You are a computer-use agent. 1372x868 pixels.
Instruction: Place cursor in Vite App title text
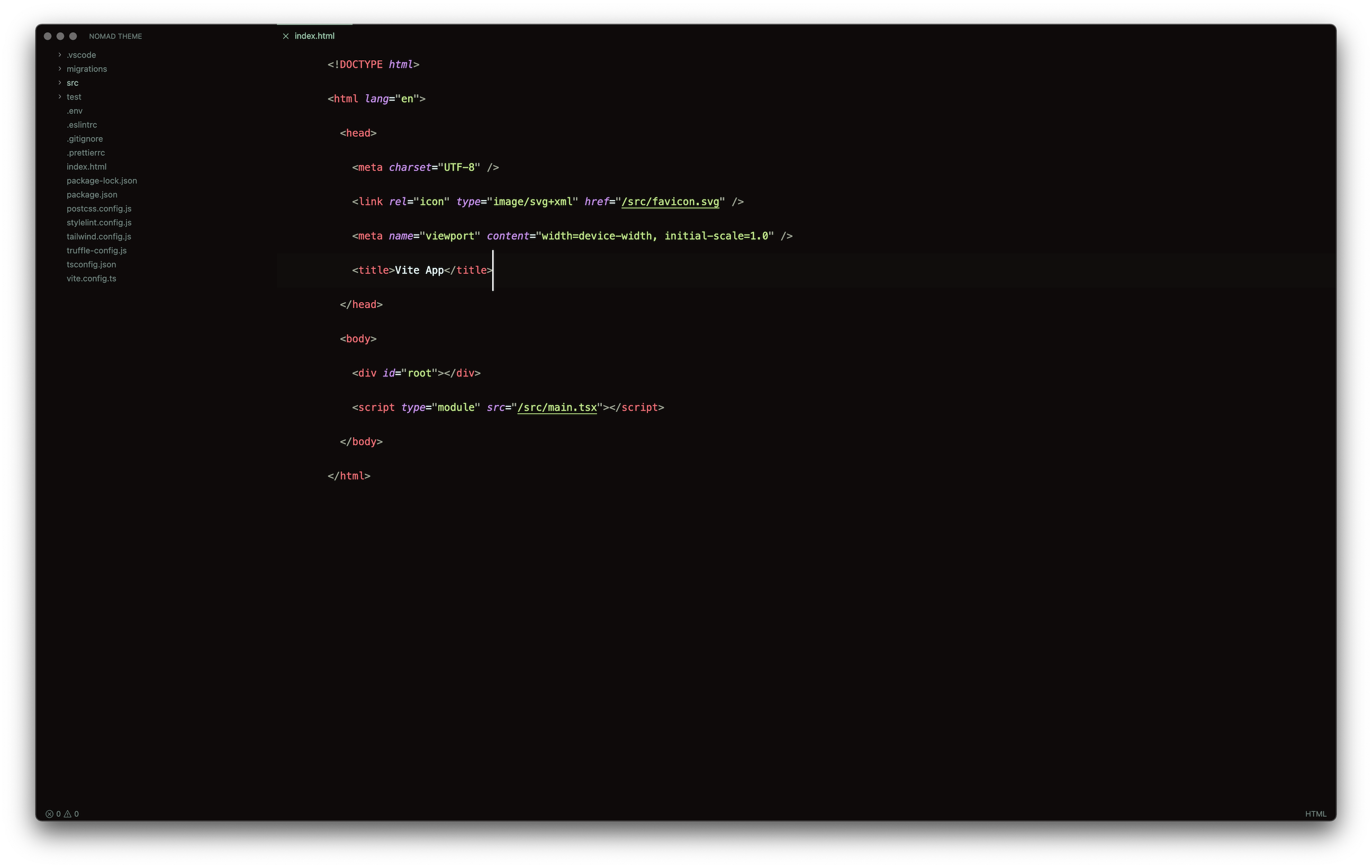tap(419, 270)
